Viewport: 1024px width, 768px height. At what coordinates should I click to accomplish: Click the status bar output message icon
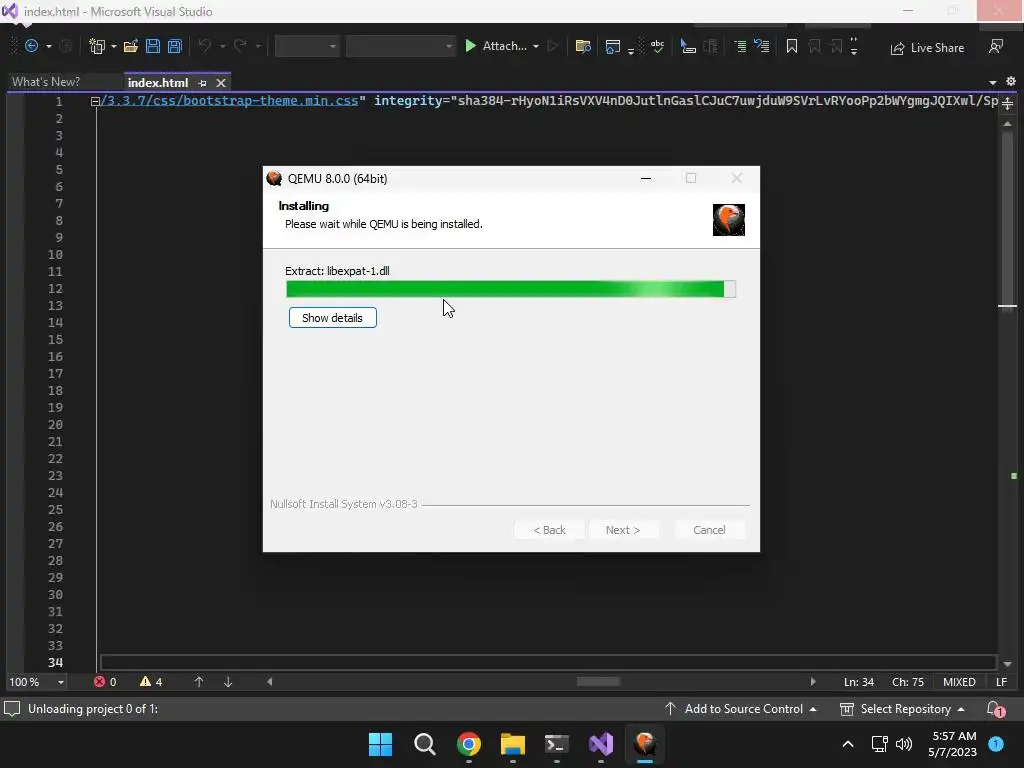[x=12, y=709]
